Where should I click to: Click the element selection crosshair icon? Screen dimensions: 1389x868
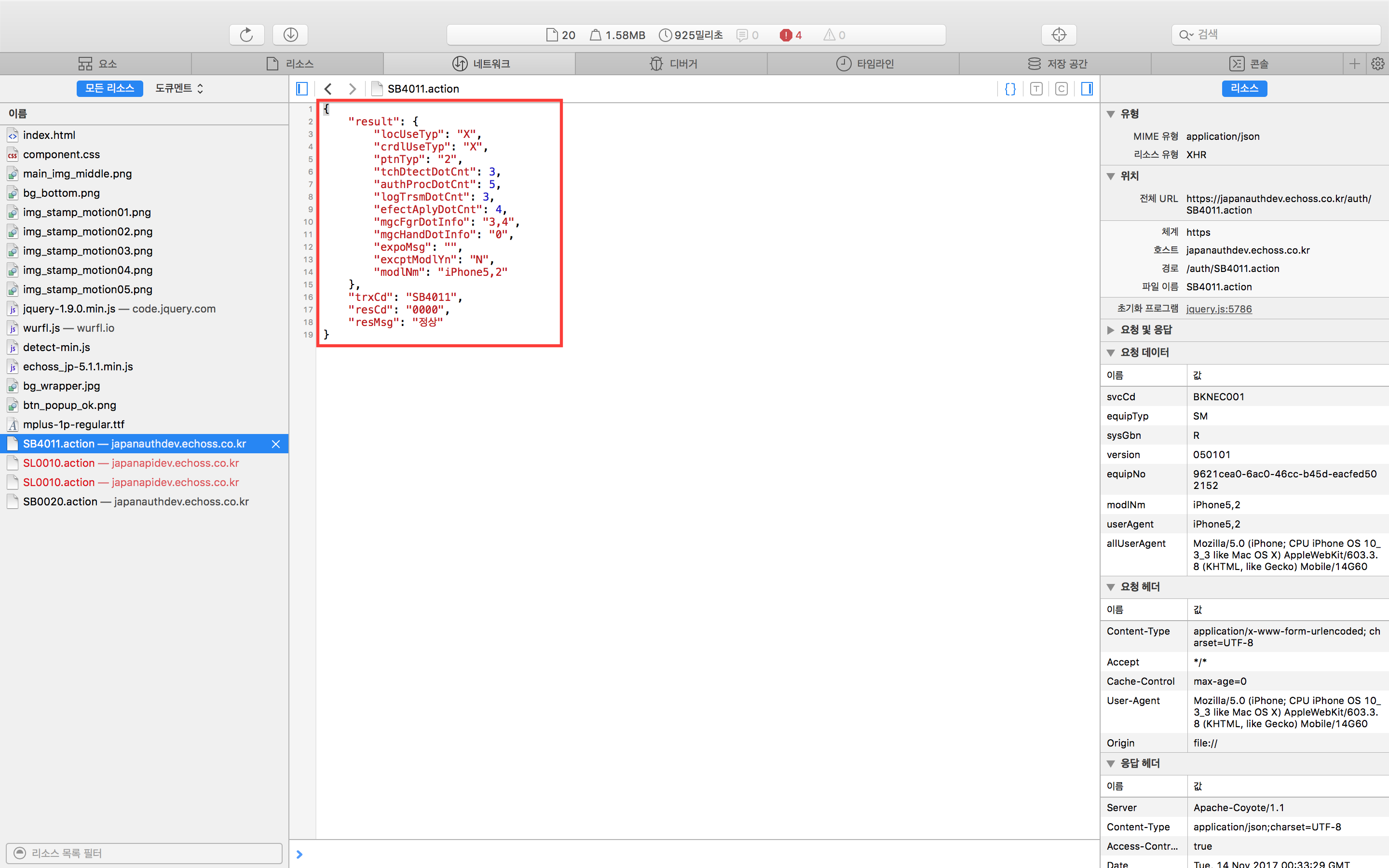click(x=1059, y=34)
